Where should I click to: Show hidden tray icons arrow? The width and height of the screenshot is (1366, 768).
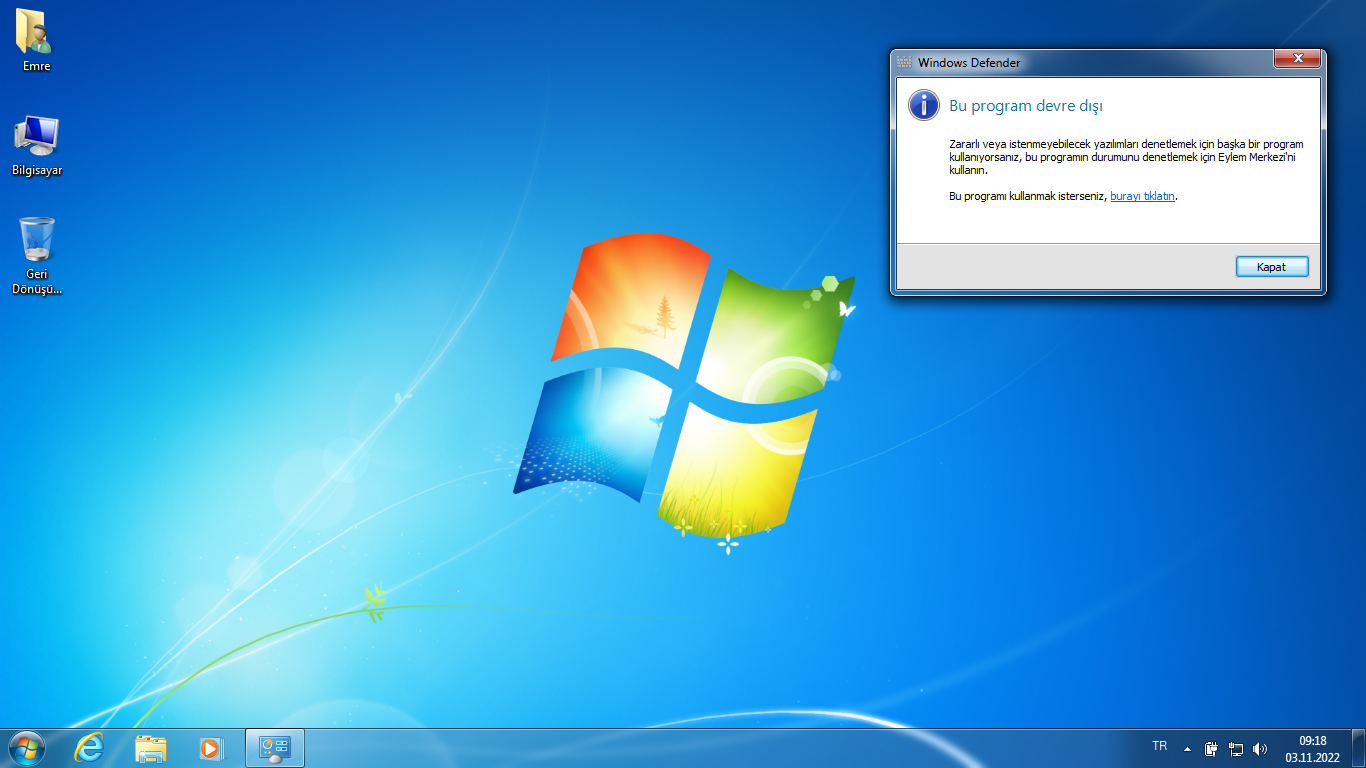point(1187,748)
